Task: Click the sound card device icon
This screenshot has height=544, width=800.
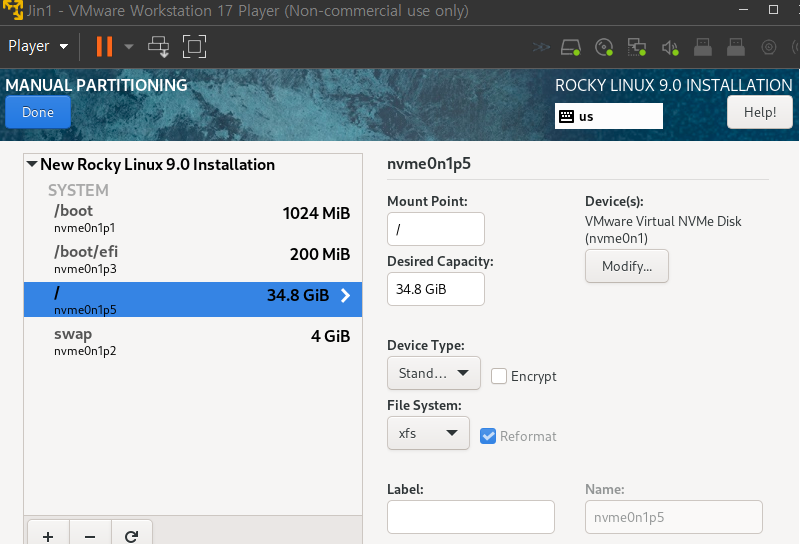Action: (670, 47)
